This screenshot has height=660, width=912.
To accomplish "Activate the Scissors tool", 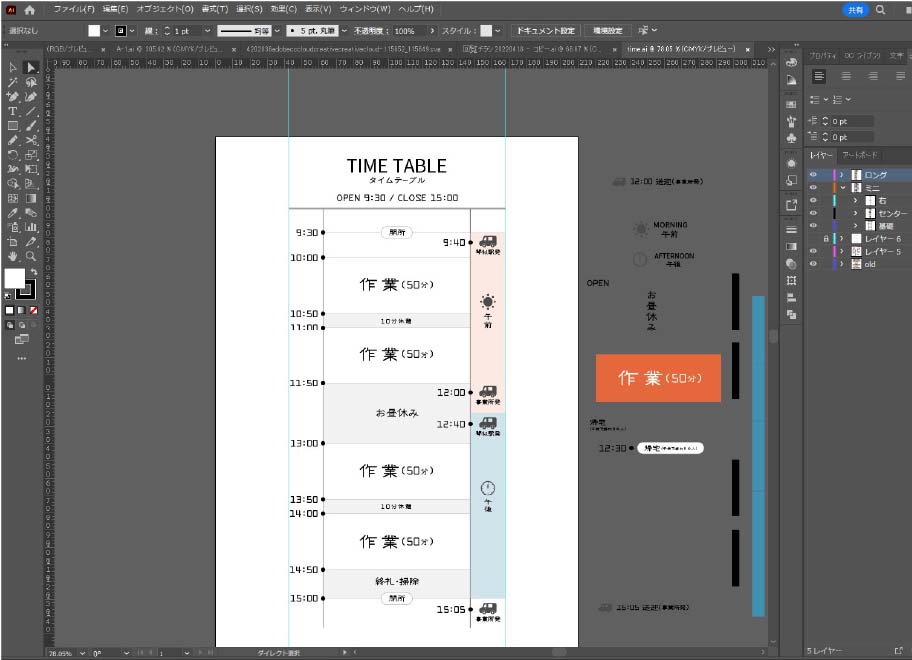I will coord(31,141).
